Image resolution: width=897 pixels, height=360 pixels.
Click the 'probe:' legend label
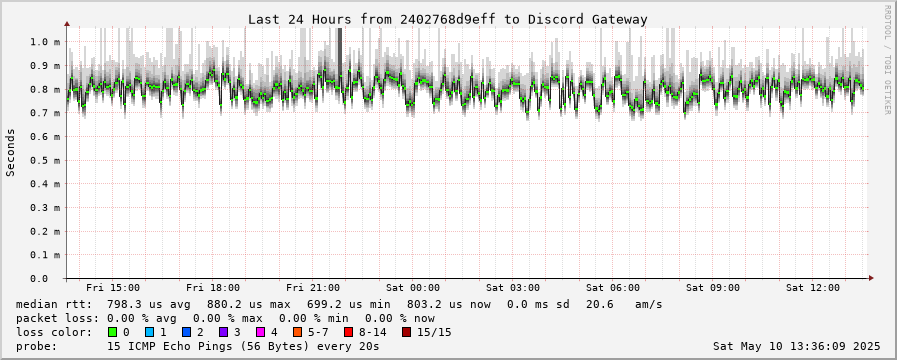37,346
